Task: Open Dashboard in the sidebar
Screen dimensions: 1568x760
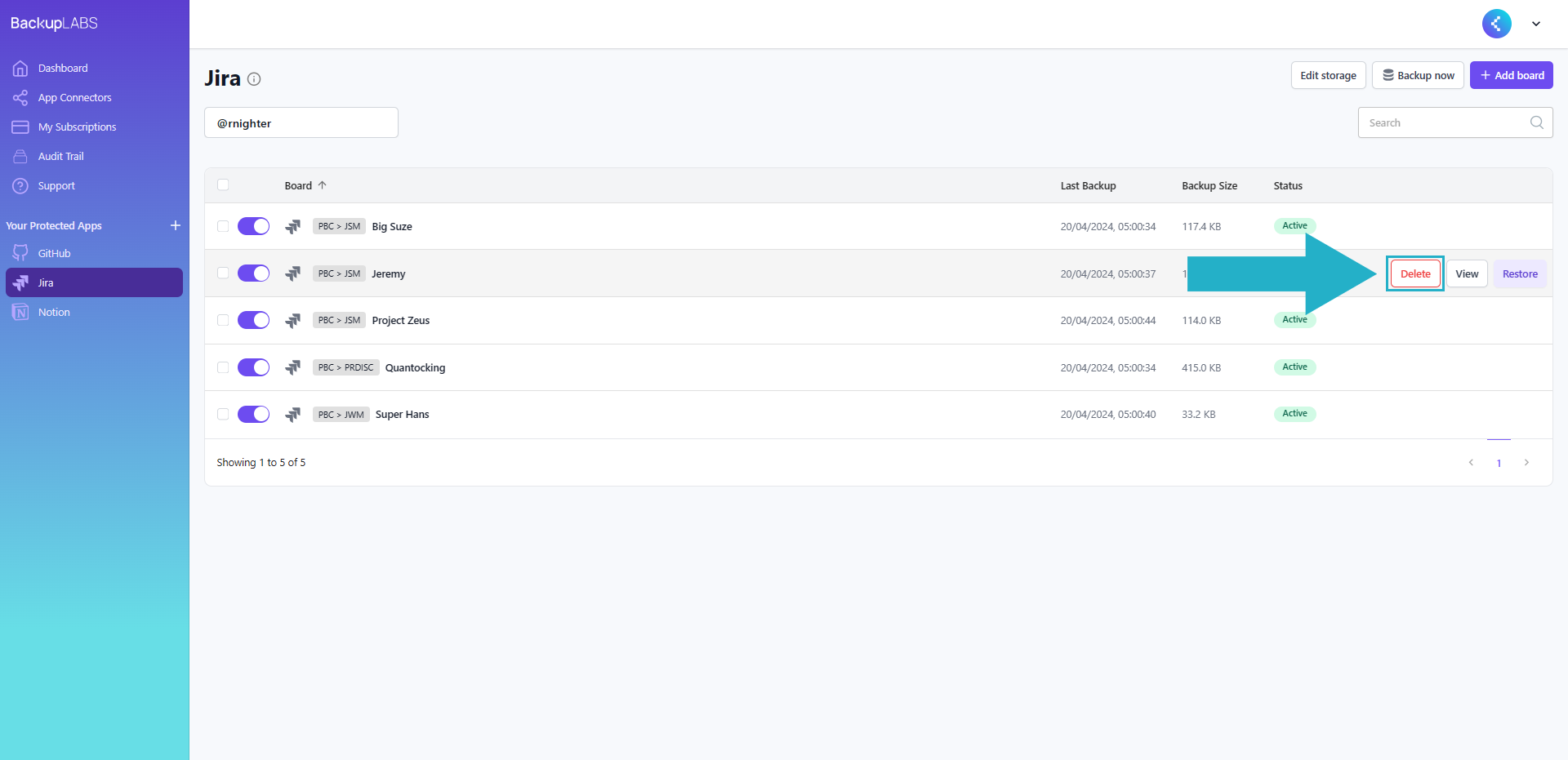Action: click(63, 69)
